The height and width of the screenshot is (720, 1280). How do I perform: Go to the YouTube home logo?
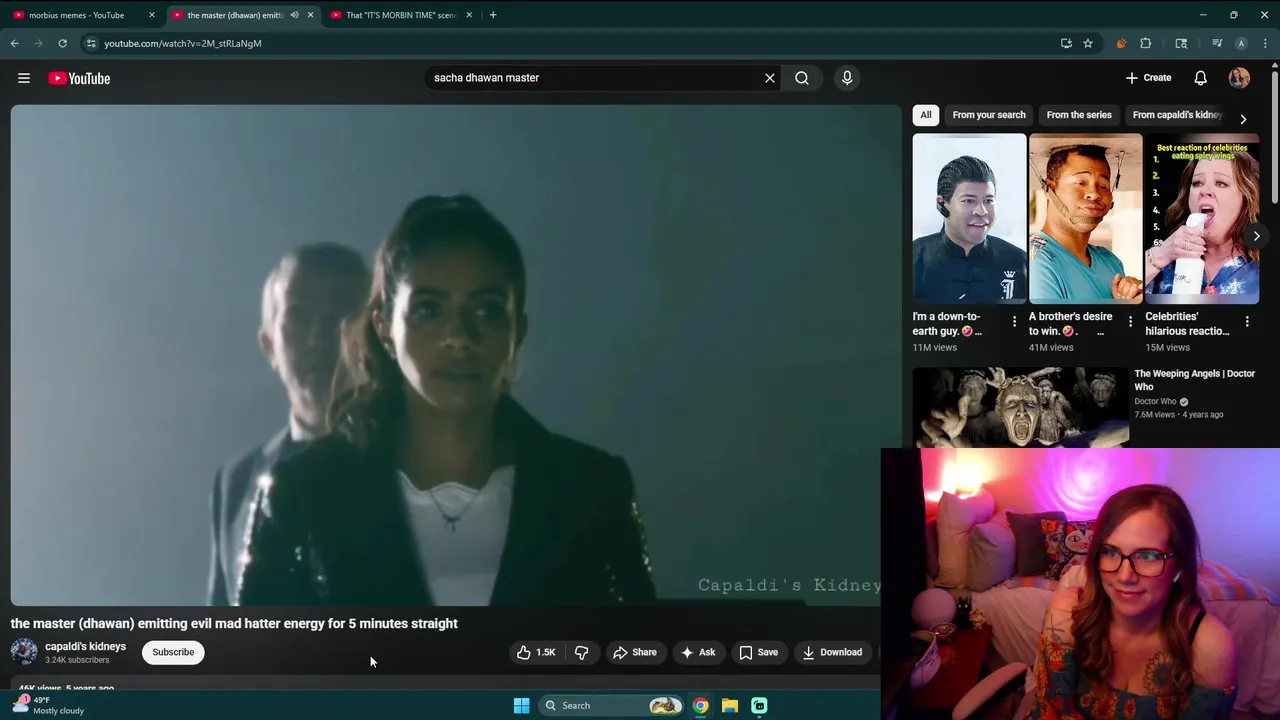(79, 78)
